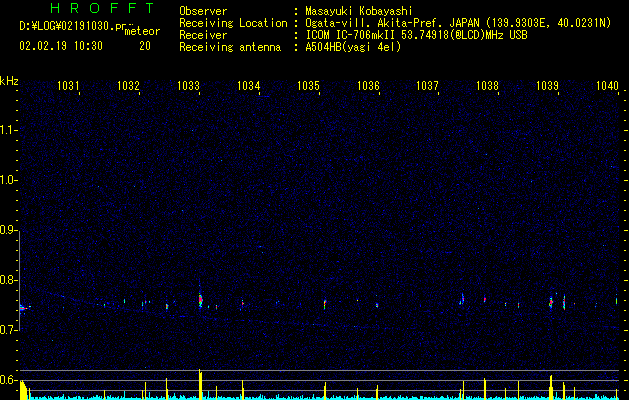Click the ICOM IC-706mkII receiver value

click(x=416, y=35)
